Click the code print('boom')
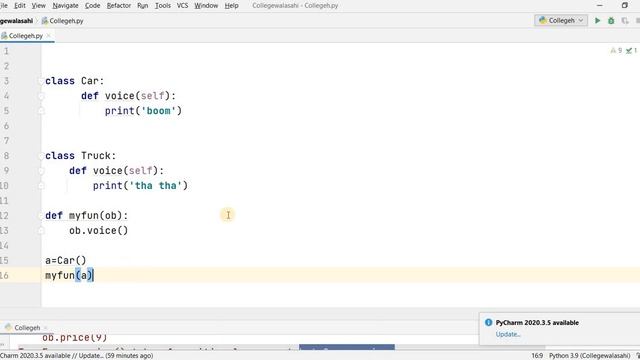 point(143,111)
